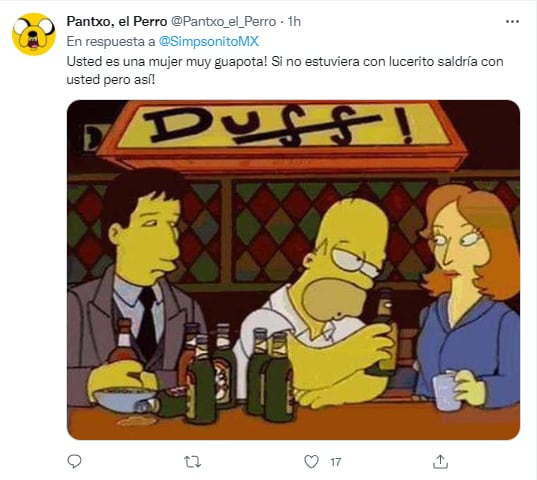Click the tweet text starting 'Usted es una mujer'
Screen dimensions: 537x480
285,71
